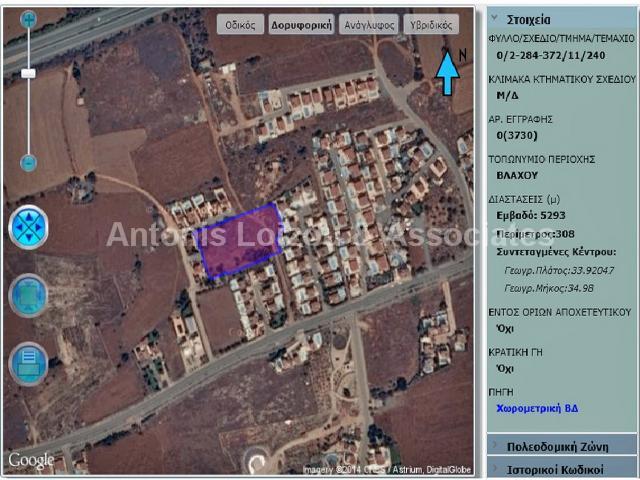Print the map using printer icon

click(x=29, y=364)
